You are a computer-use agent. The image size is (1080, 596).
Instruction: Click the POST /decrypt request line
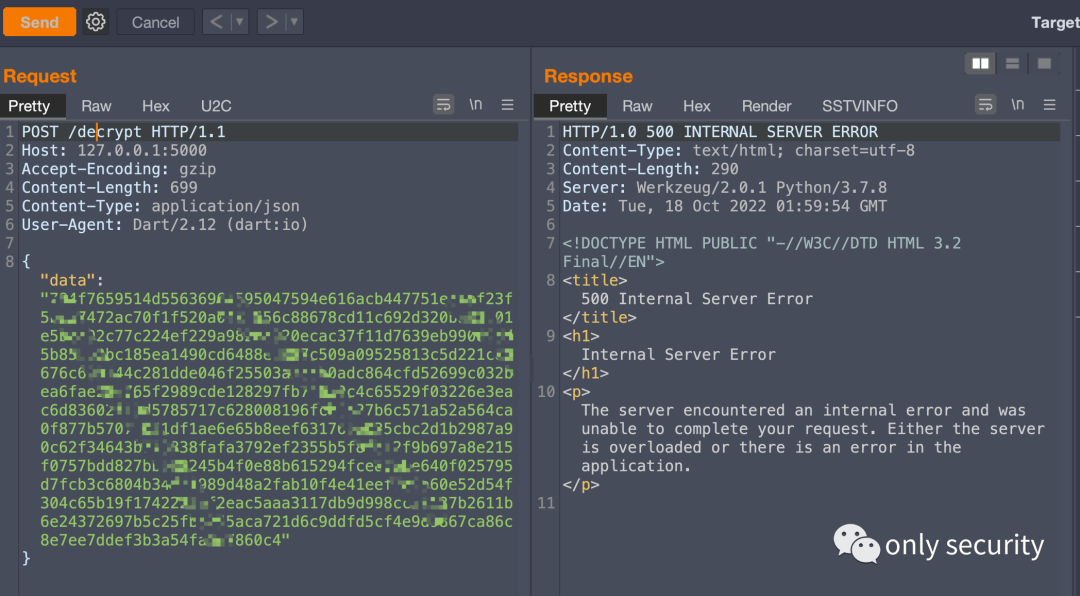pyautogui.click(x=123, y=132)
